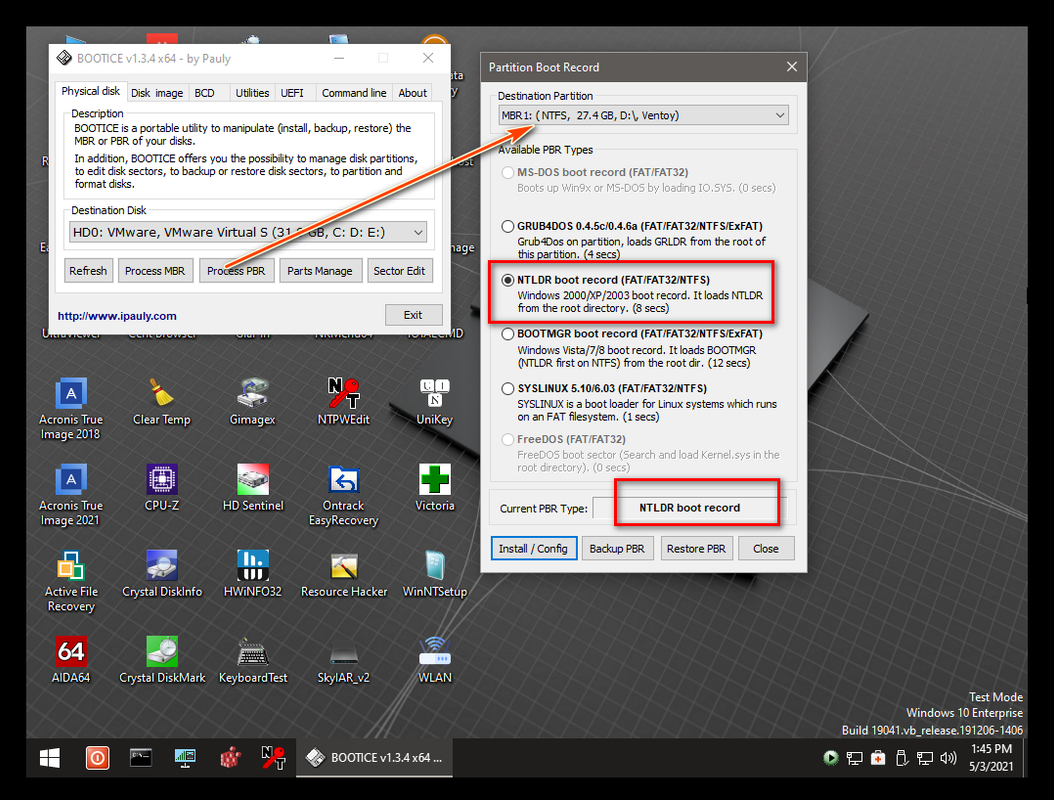
Task: Click the NTPWEdit key icon in taskbar
Action: (x=273, y=758)
